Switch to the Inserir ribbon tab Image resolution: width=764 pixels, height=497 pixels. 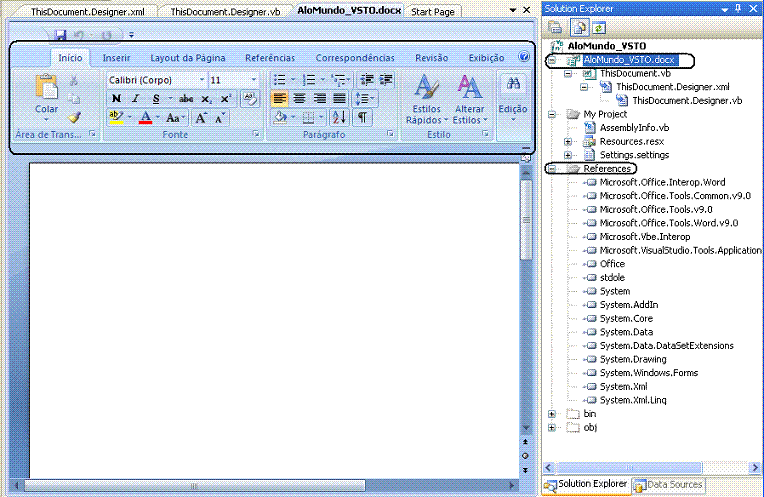pyautogui.click(x=116, y=58)
